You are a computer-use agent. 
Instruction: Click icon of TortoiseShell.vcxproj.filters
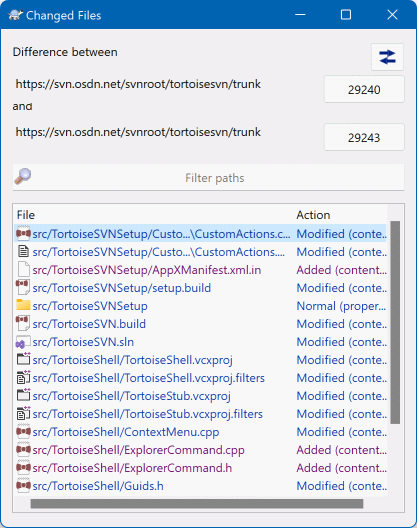coord(23,377)
